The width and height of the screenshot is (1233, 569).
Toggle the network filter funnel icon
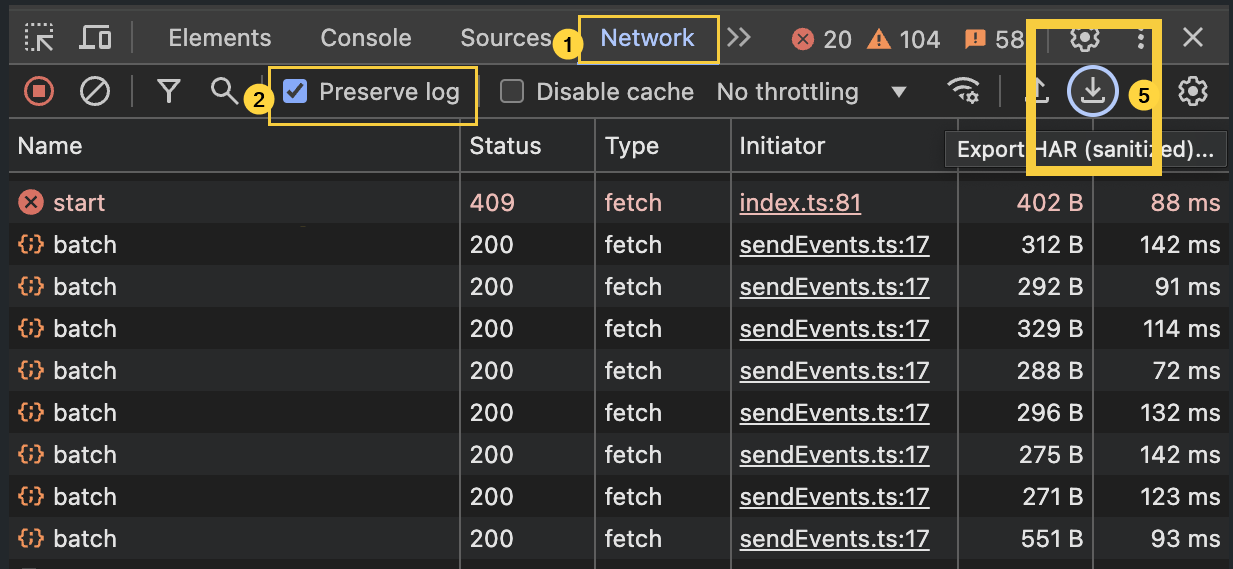coord(169,92)
